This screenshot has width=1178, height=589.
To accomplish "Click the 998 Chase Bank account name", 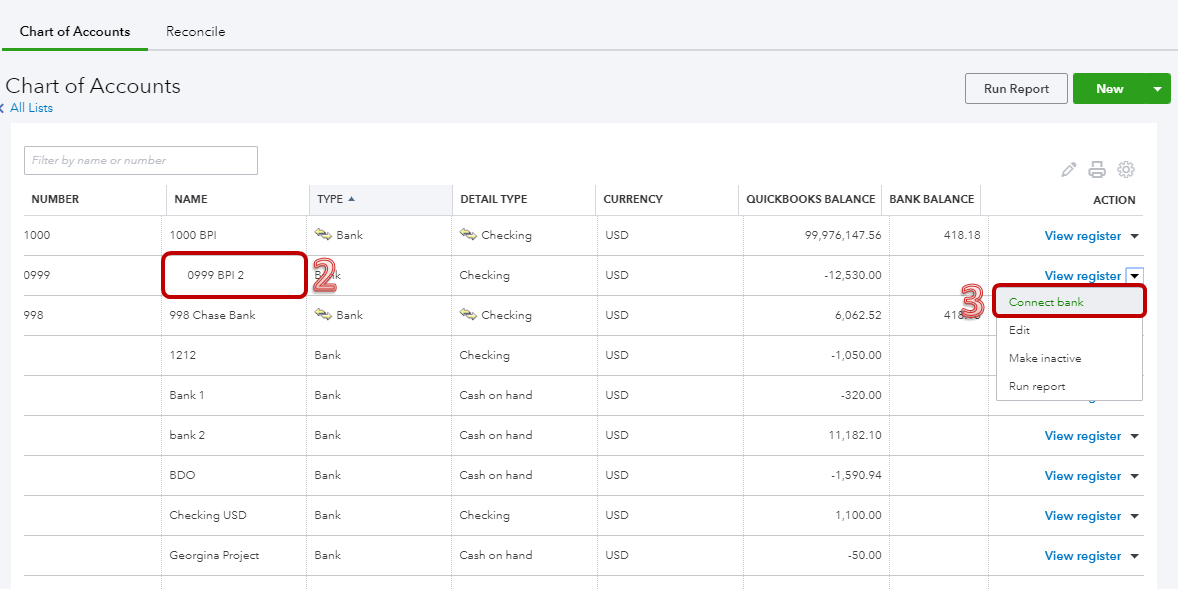I will point(213,315).
